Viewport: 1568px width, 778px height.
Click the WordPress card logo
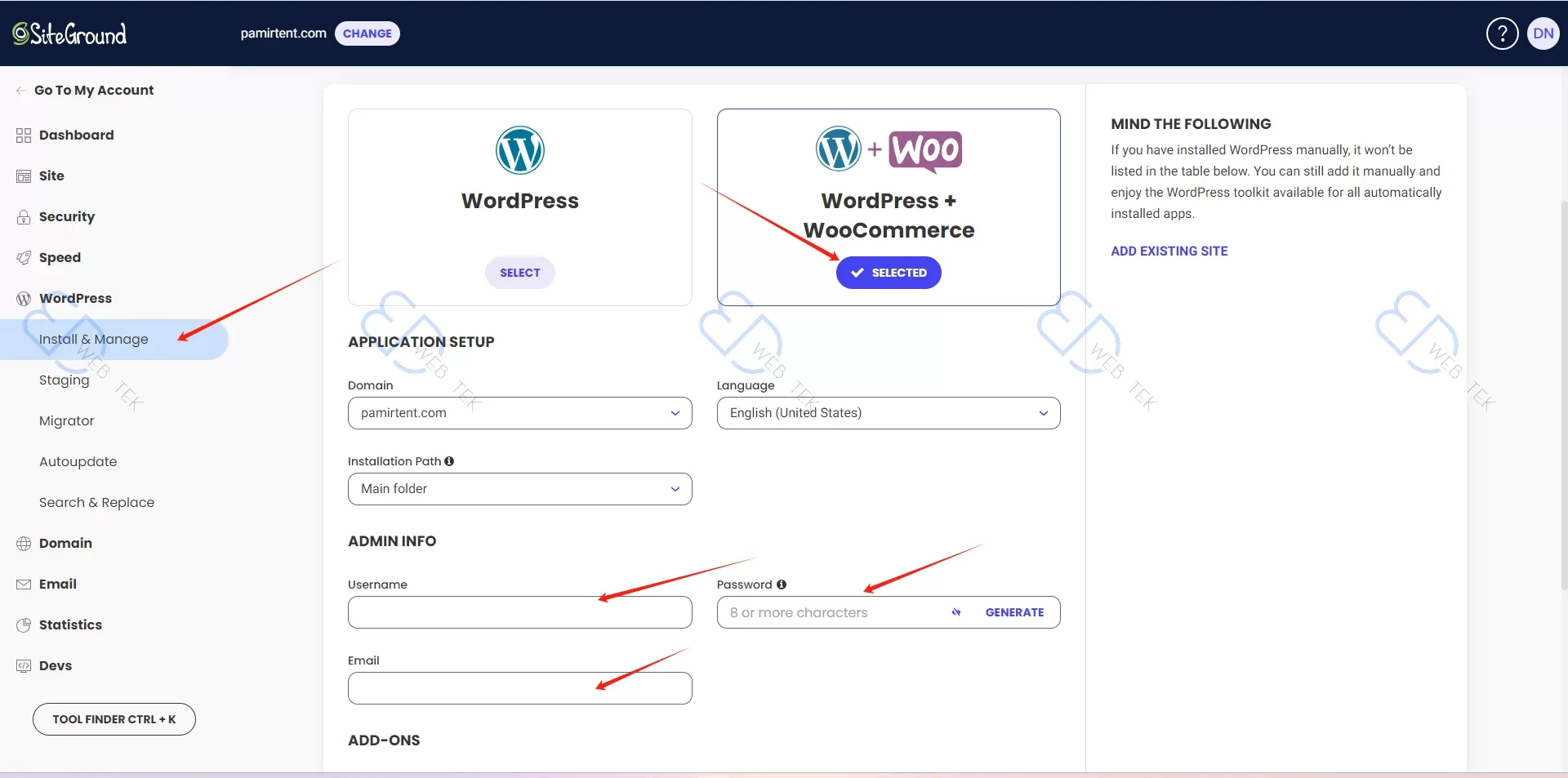[519, 150]
